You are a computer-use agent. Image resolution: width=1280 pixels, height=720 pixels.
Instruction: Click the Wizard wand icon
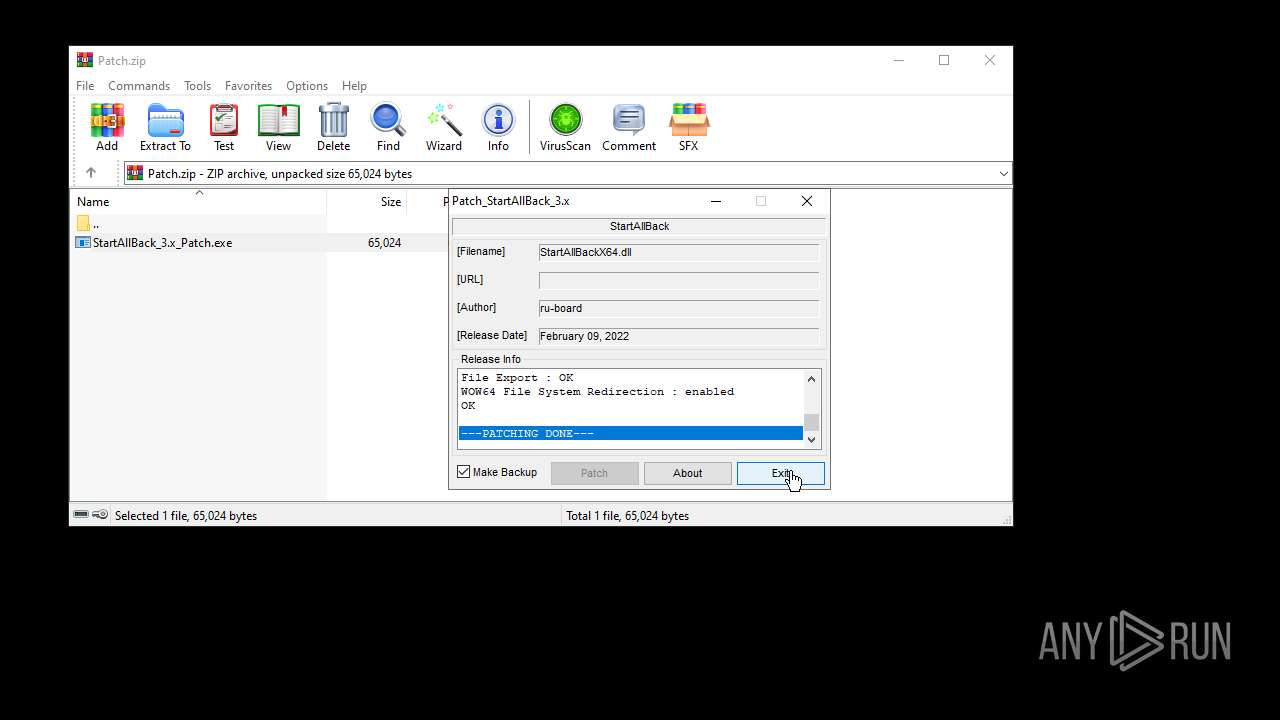click(x=444, y=127)
